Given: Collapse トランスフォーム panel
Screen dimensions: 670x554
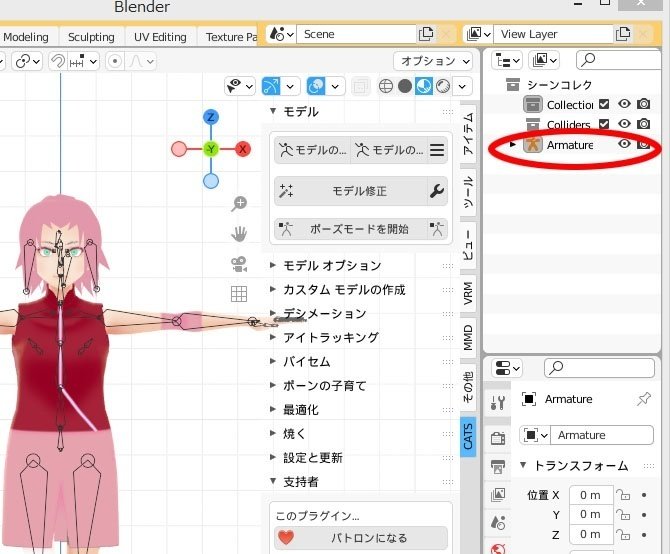Looking at the screenshot, I should click(523, 465).
